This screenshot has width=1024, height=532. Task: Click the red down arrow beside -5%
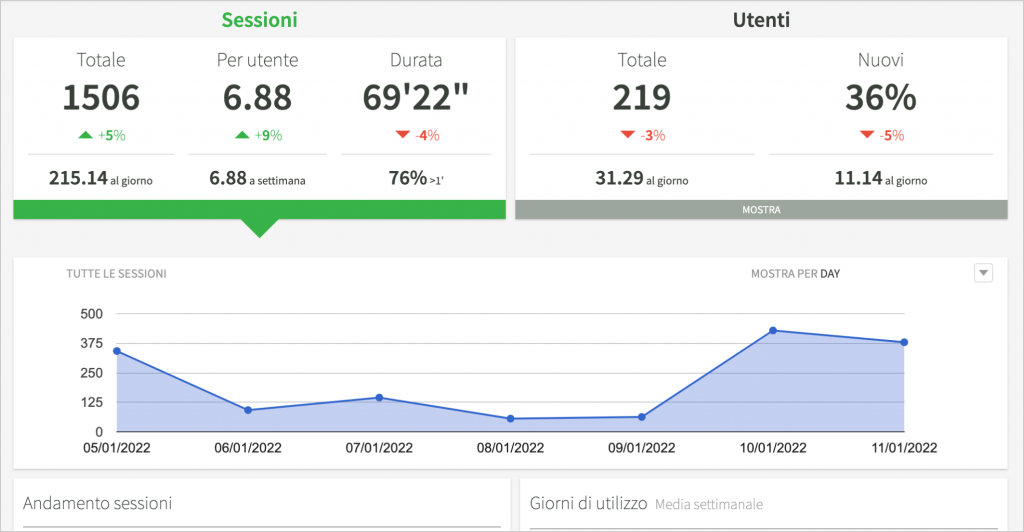point(867,135)
